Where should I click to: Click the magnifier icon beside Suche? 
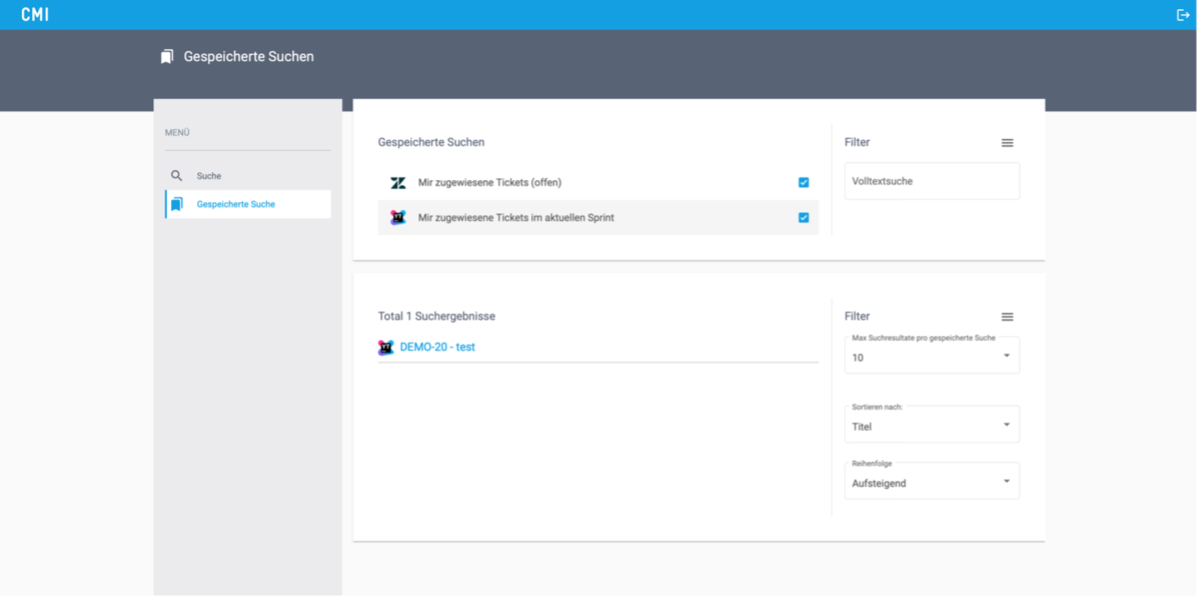point(177,176)
